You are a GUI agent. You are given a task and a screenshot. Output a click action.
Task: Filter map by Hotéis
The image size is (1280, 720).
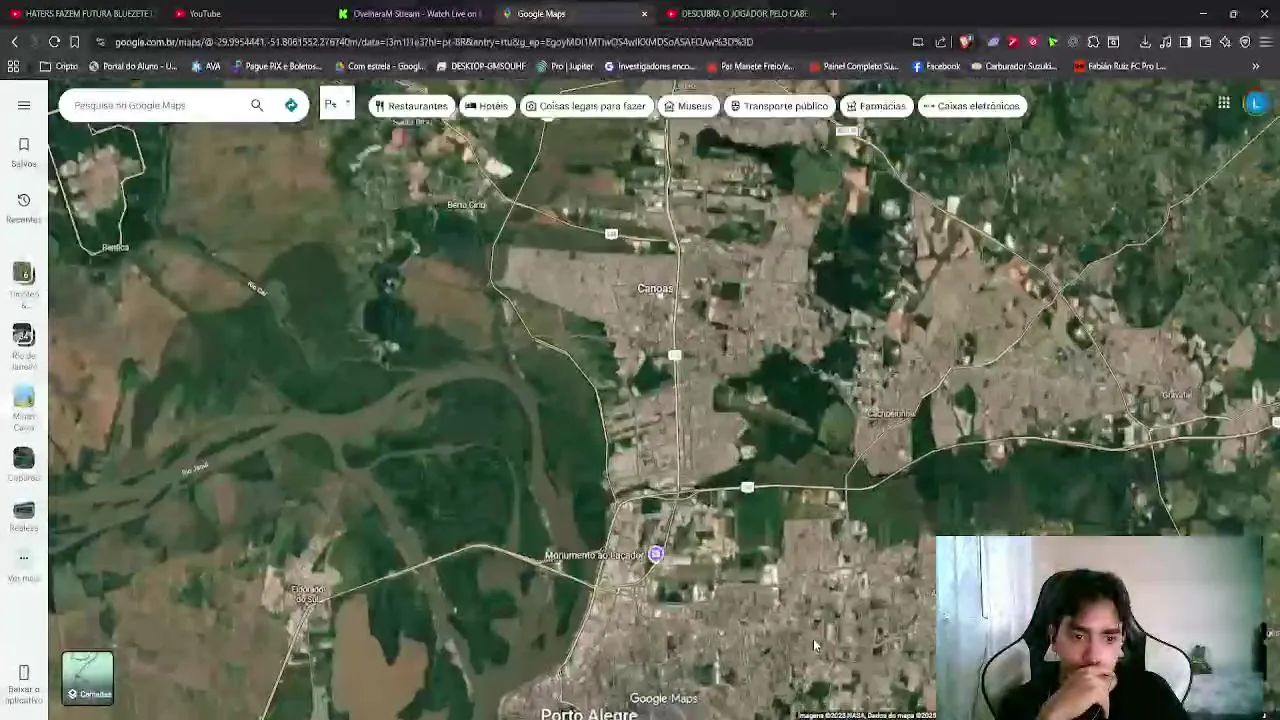[x=486, y=106]
